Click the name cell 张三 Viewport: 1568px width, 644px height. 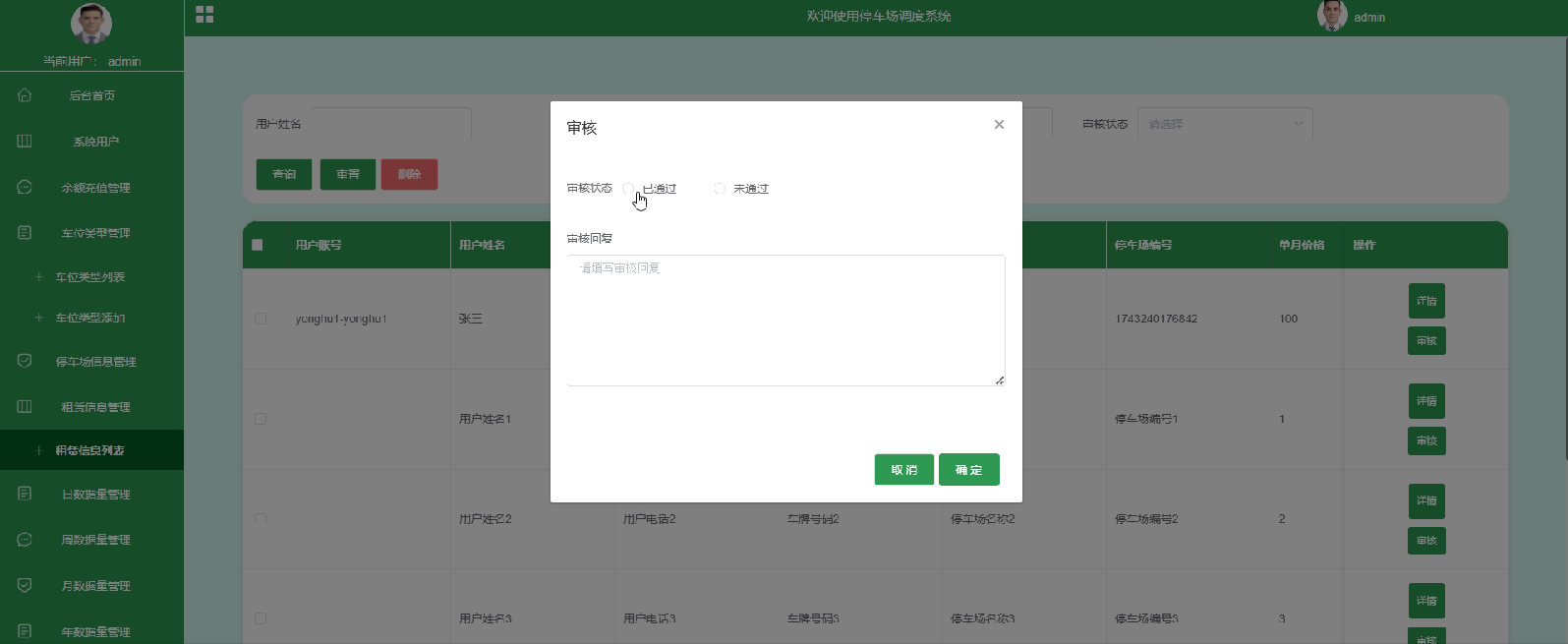pos(471,319)
